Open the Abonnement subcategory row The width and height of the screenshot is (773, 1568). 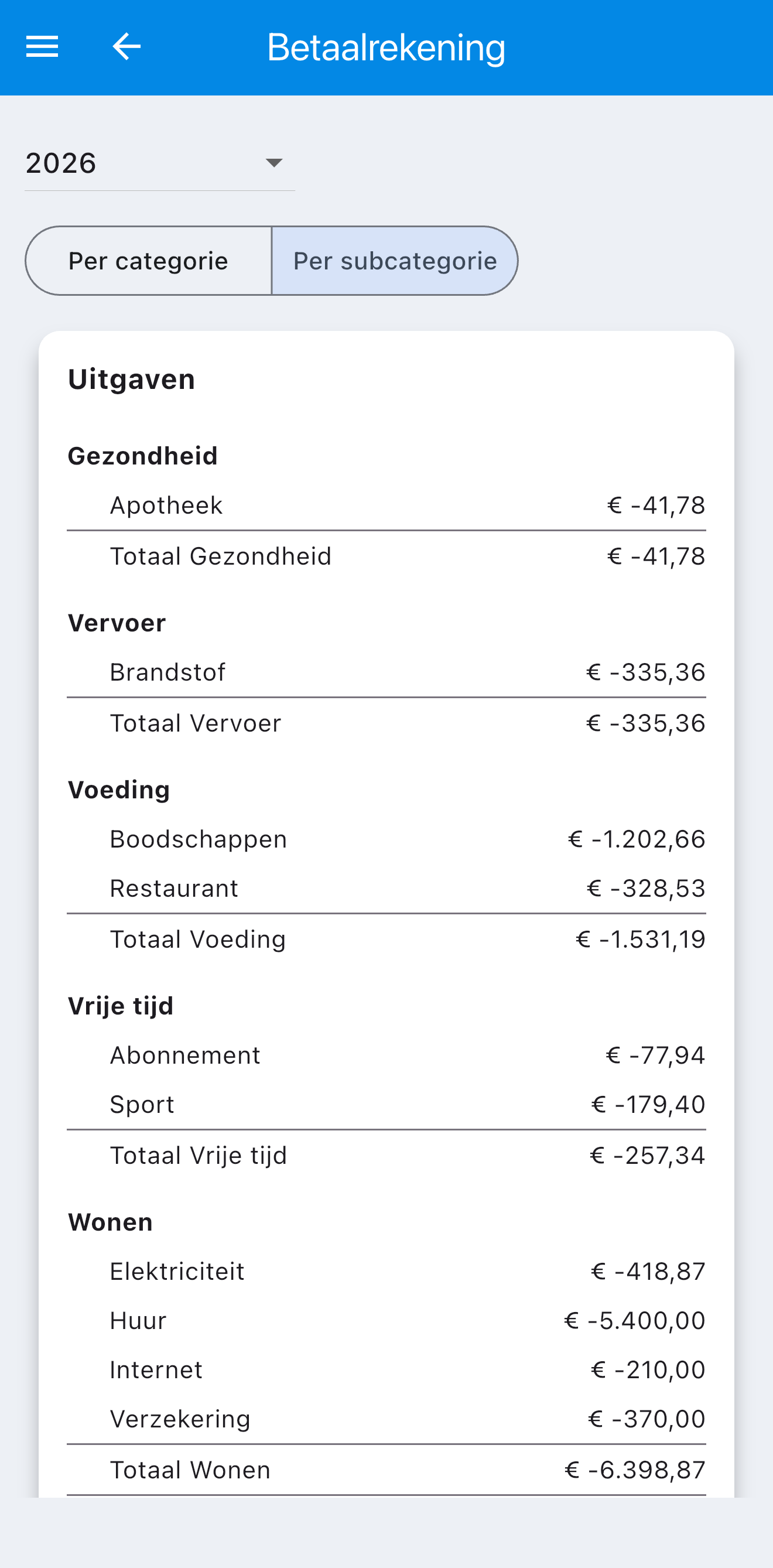pyautogui.click(x=386, y=1055)
